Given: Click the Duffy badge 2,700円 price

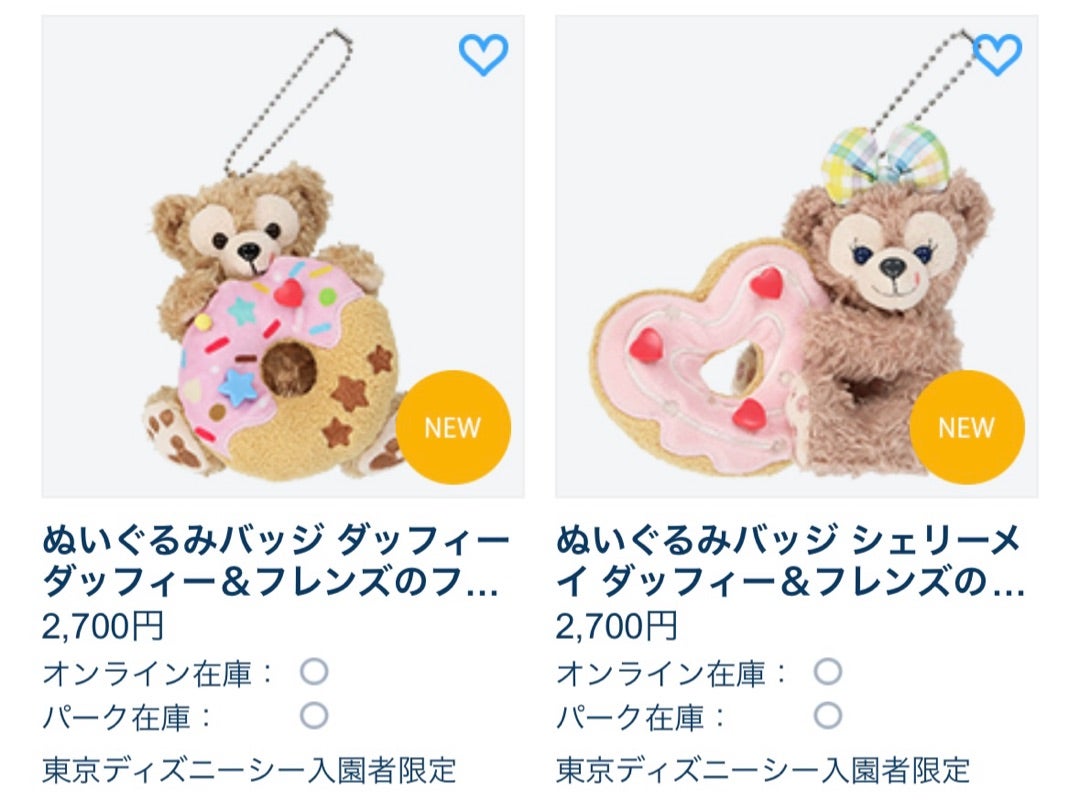Looking at the screenshot, I should coord(103,626).
